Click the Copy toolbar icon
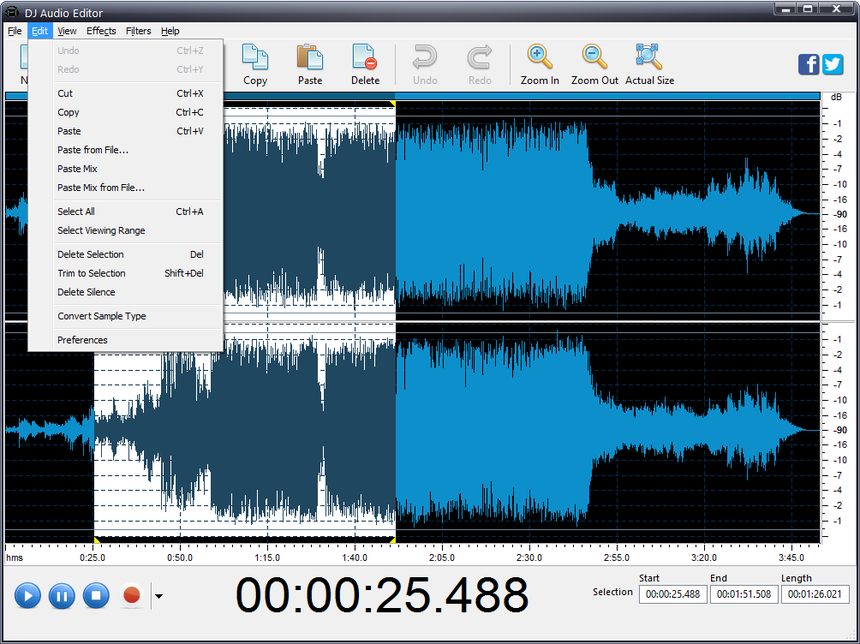 (255, 57)
